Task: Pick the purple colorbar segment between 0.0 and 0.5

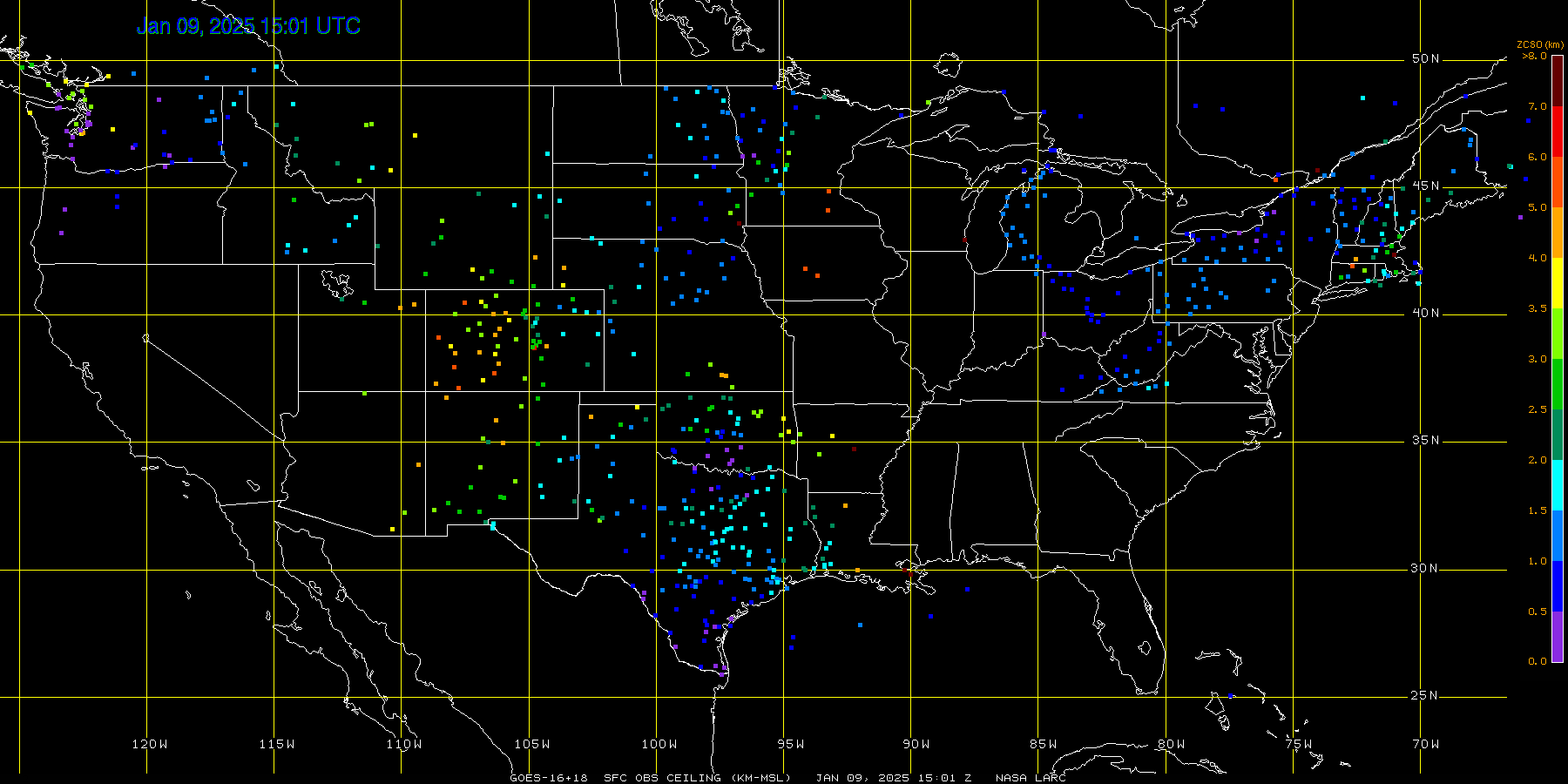Action: point(1558,637)
